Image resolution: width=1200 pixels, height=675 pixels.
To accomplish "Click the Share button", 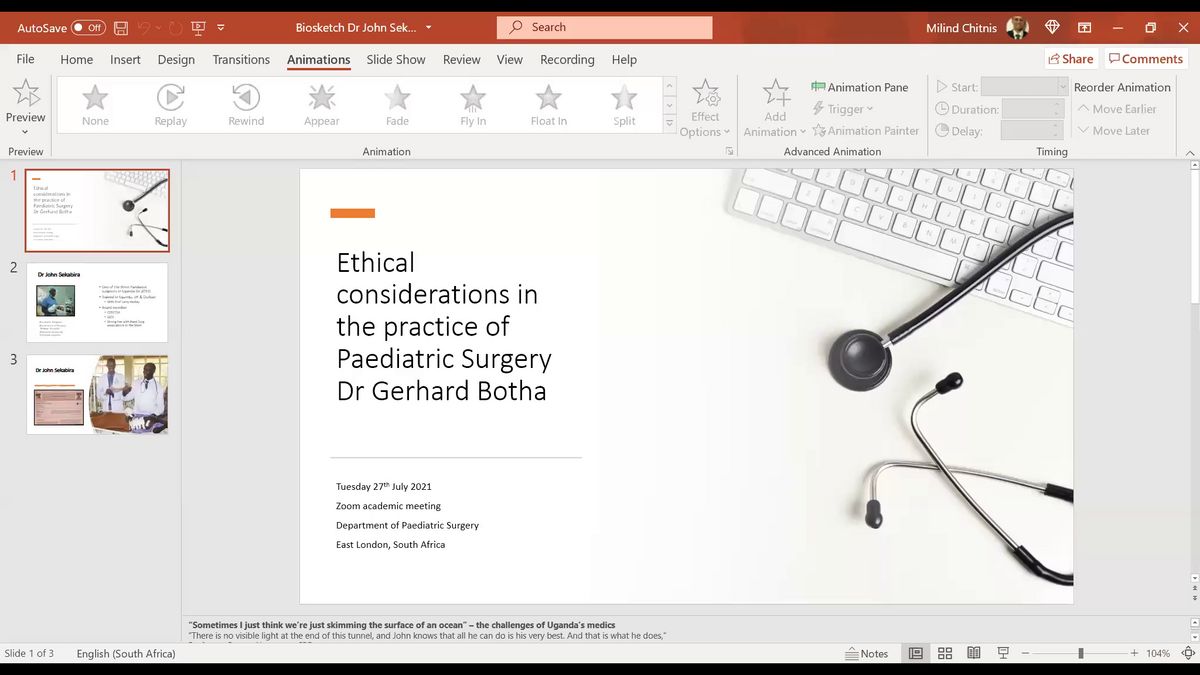I will (x=1070, y=59).
